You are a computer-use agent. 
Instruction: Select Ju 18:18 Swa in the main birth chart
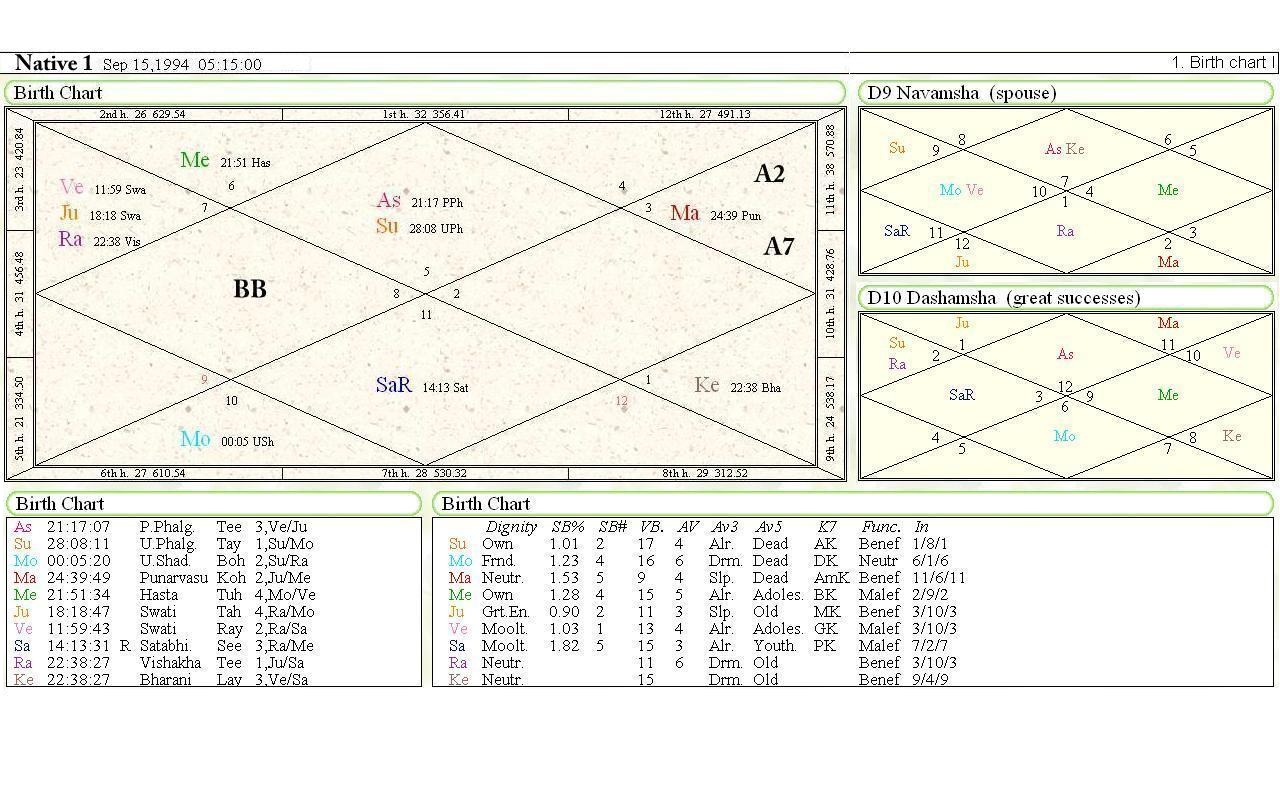click(x=100, y=214)
